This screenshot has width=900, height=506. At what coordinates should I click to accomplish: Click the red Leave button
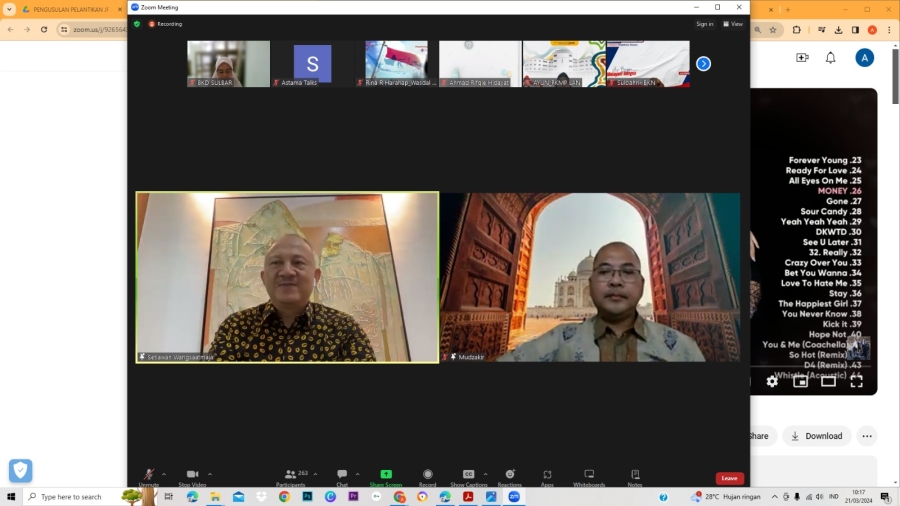point(730,478)
